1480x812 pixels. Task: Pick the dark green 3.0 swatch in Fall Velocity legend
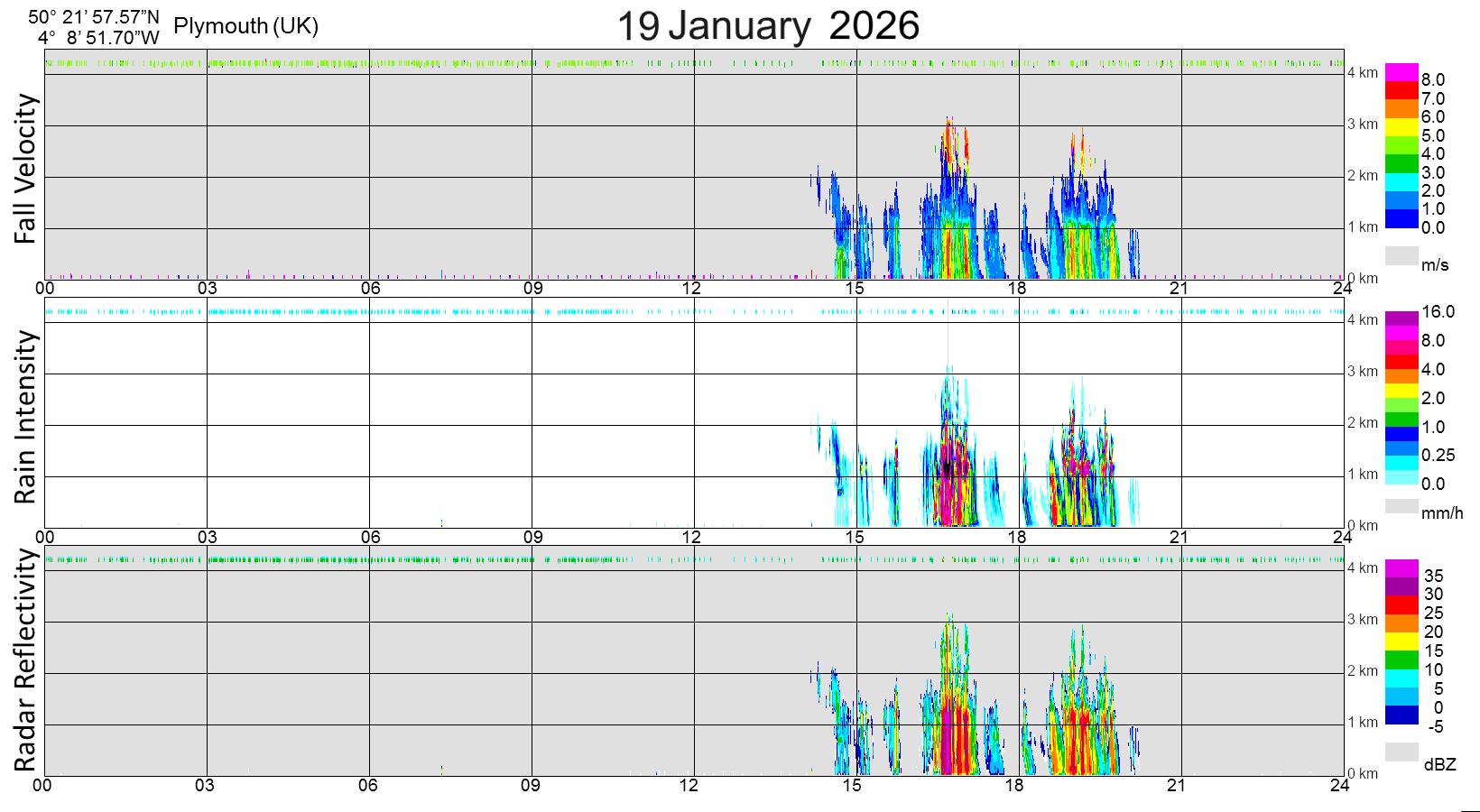pos(1401,164)
